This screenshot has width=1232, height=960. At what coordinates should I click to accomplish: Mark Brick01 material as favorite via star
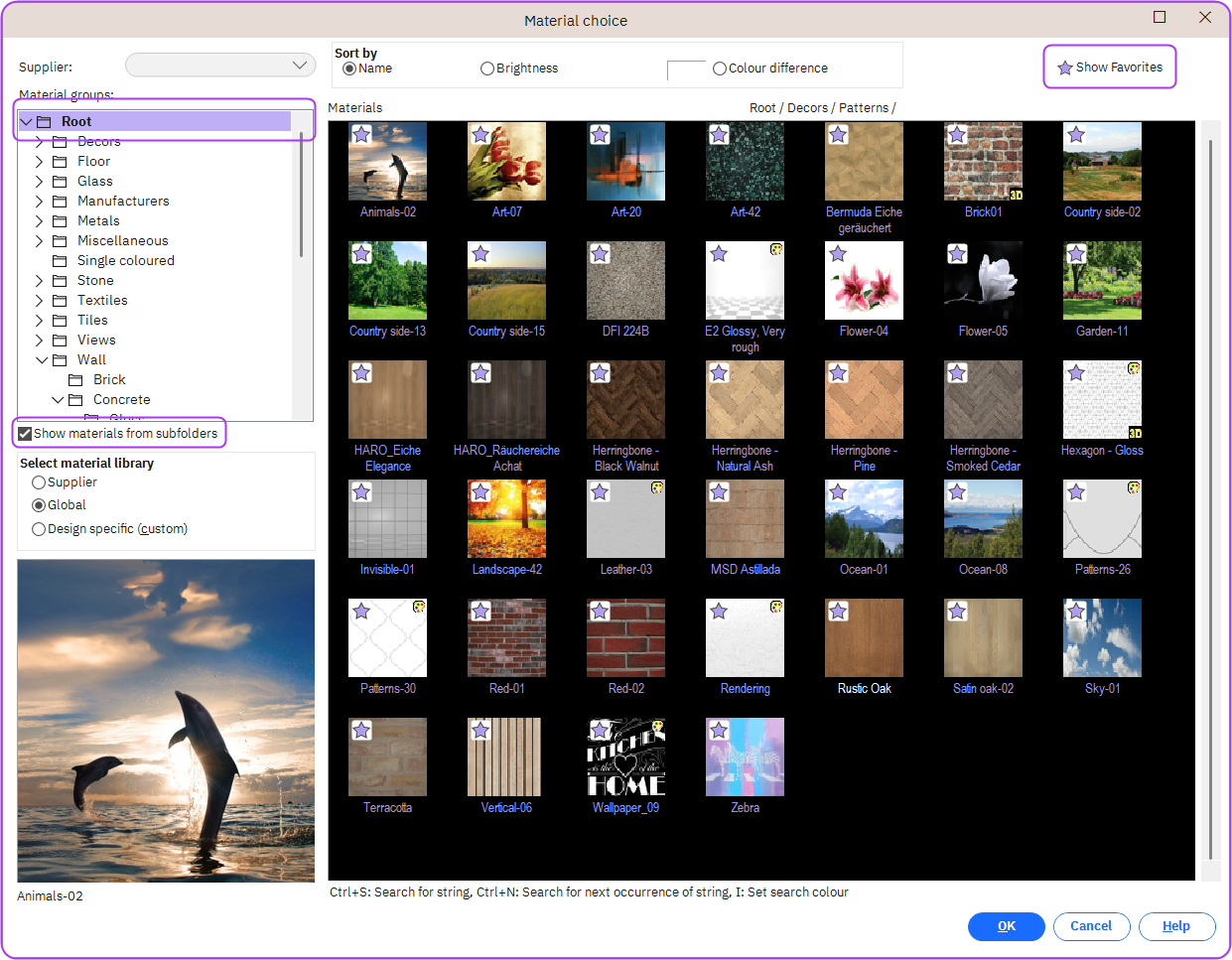(x=957, y=135)
